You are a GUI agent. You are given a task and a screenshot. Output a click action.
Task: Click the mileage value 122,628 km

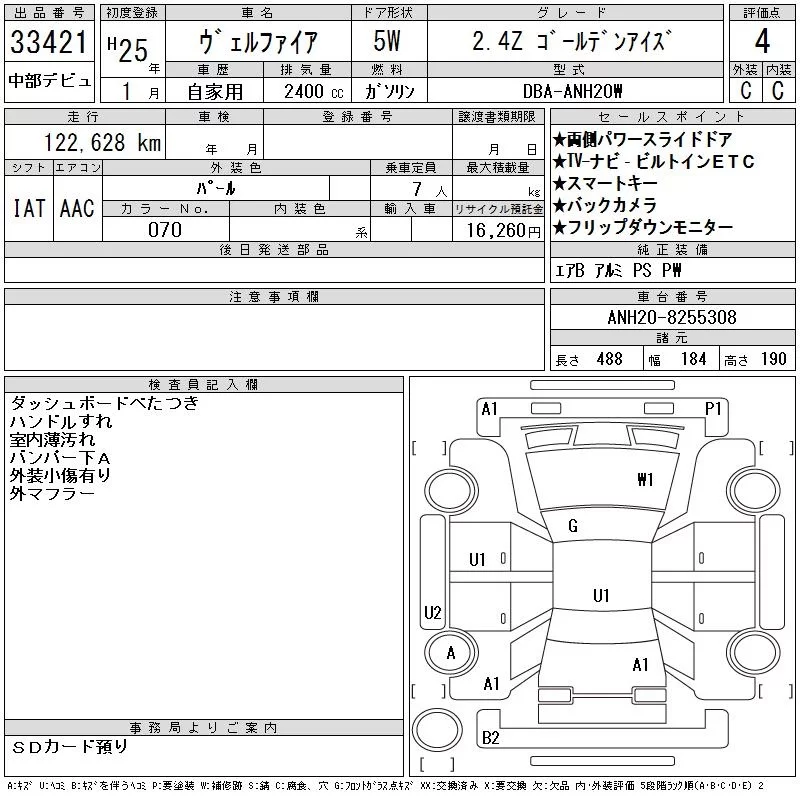tap(102, 143)
